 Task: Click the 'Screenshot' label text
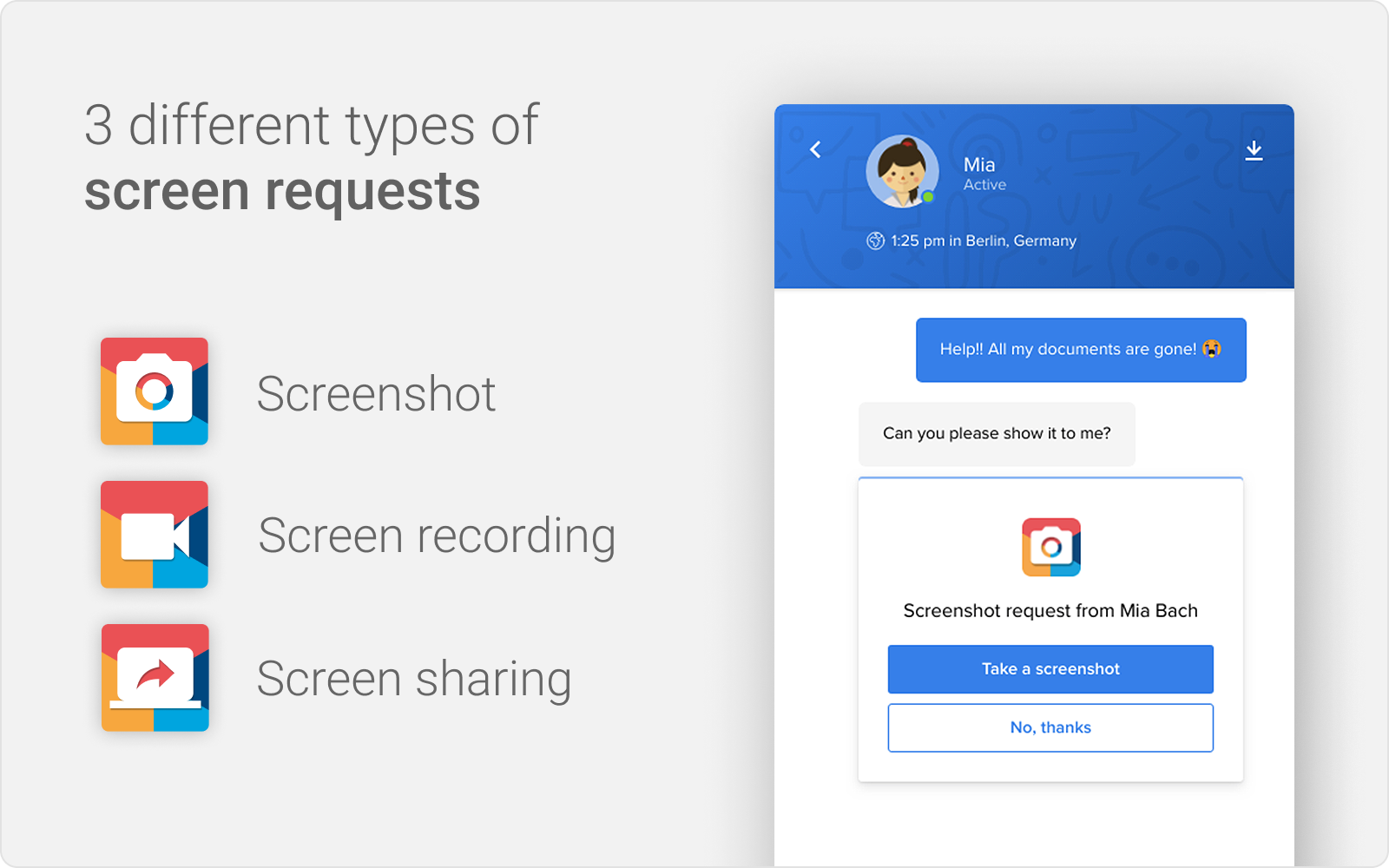point(377,393)
